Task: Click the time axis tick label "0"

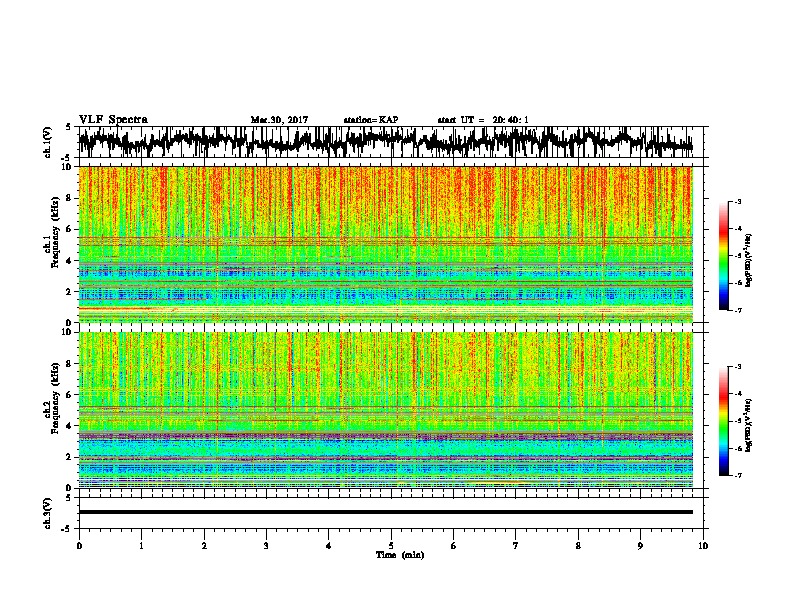Action: coord(79,546)
